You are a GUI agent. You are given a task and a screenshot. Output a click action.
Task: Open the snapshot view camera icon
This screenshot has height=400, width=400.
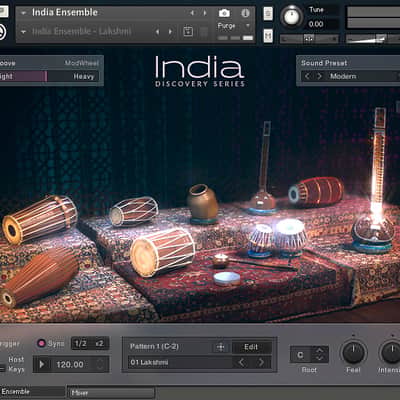tap(224, 13)
